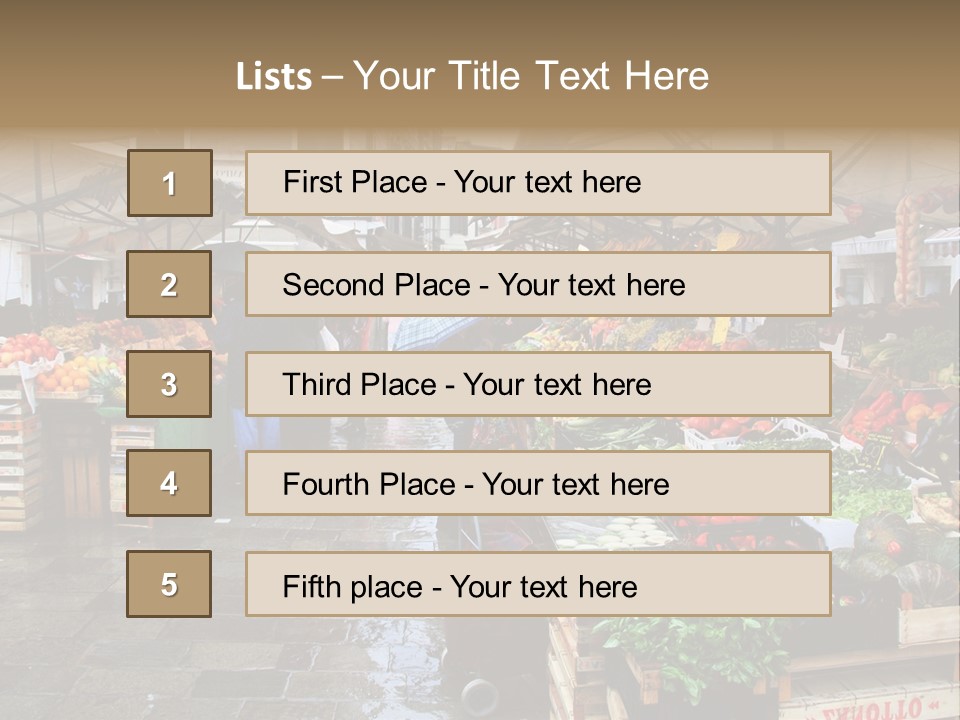This screenshot has height=720, width=960.
Task: Click the words 'Fifth place'
Action: click(353, 587)
